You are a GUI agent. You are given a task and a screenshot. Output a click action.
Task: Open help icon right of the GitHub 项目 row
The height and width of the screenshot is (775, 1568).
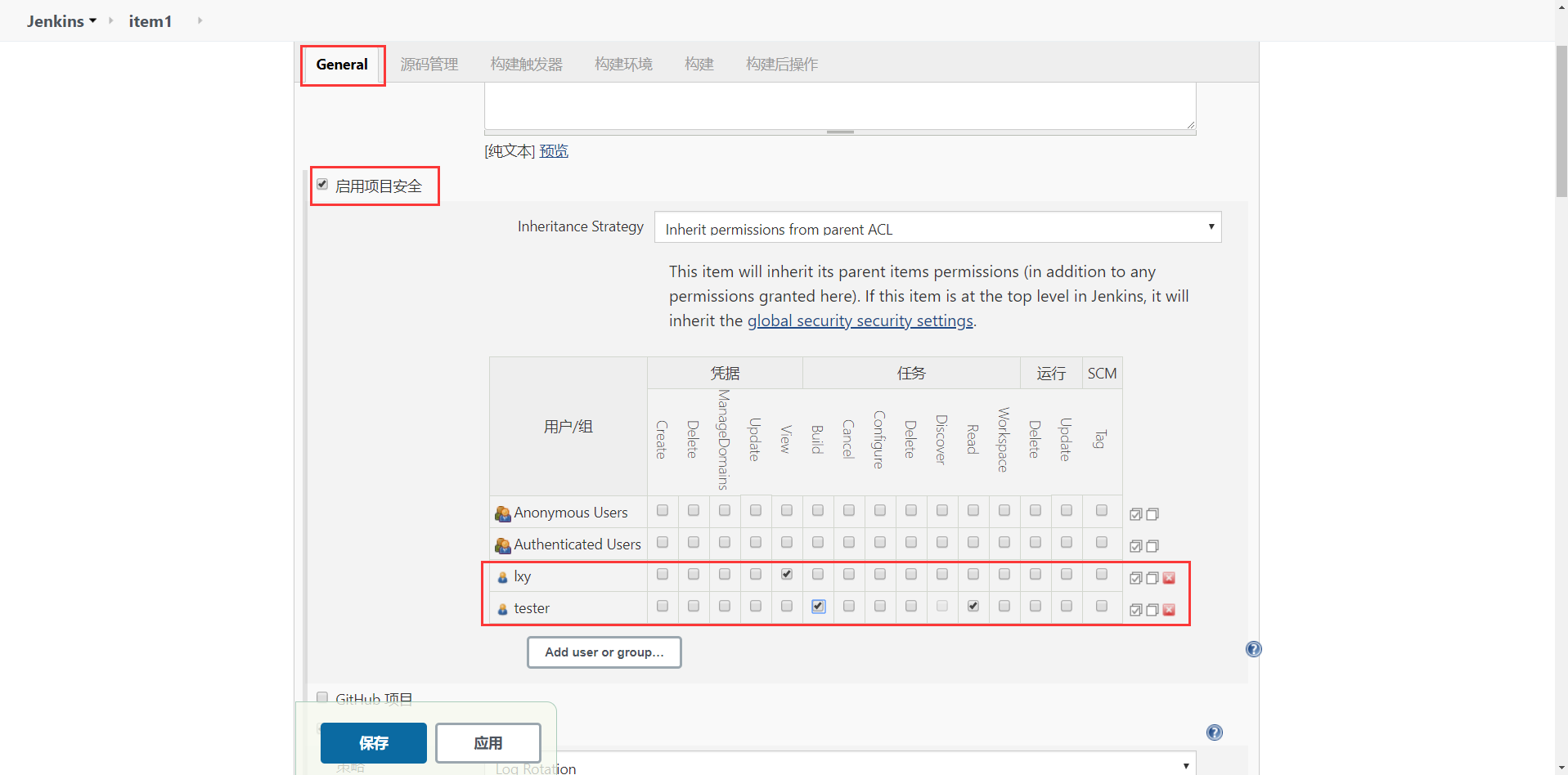coord(1215,732)
